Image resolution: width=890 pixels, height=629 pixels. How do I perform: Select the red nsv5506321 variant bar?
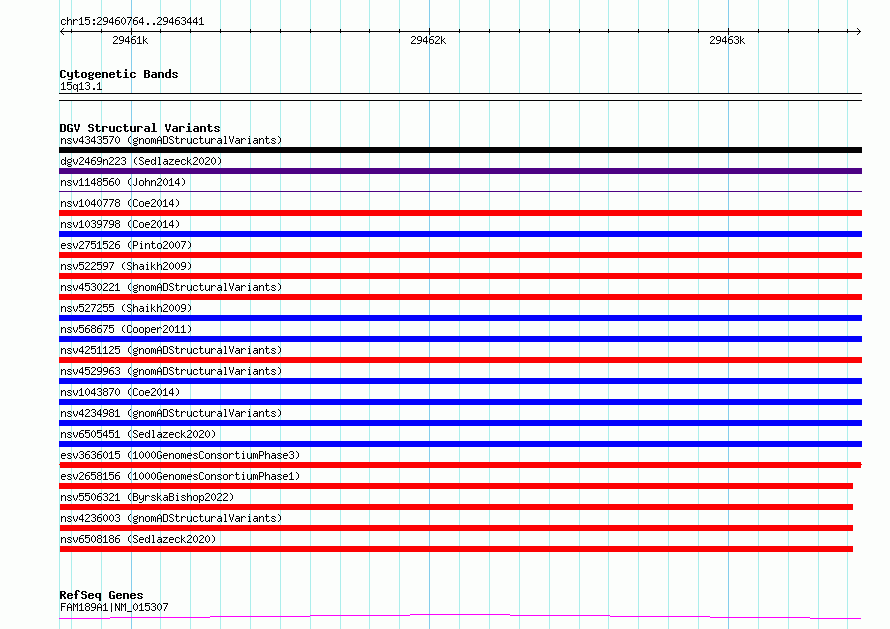456,507
